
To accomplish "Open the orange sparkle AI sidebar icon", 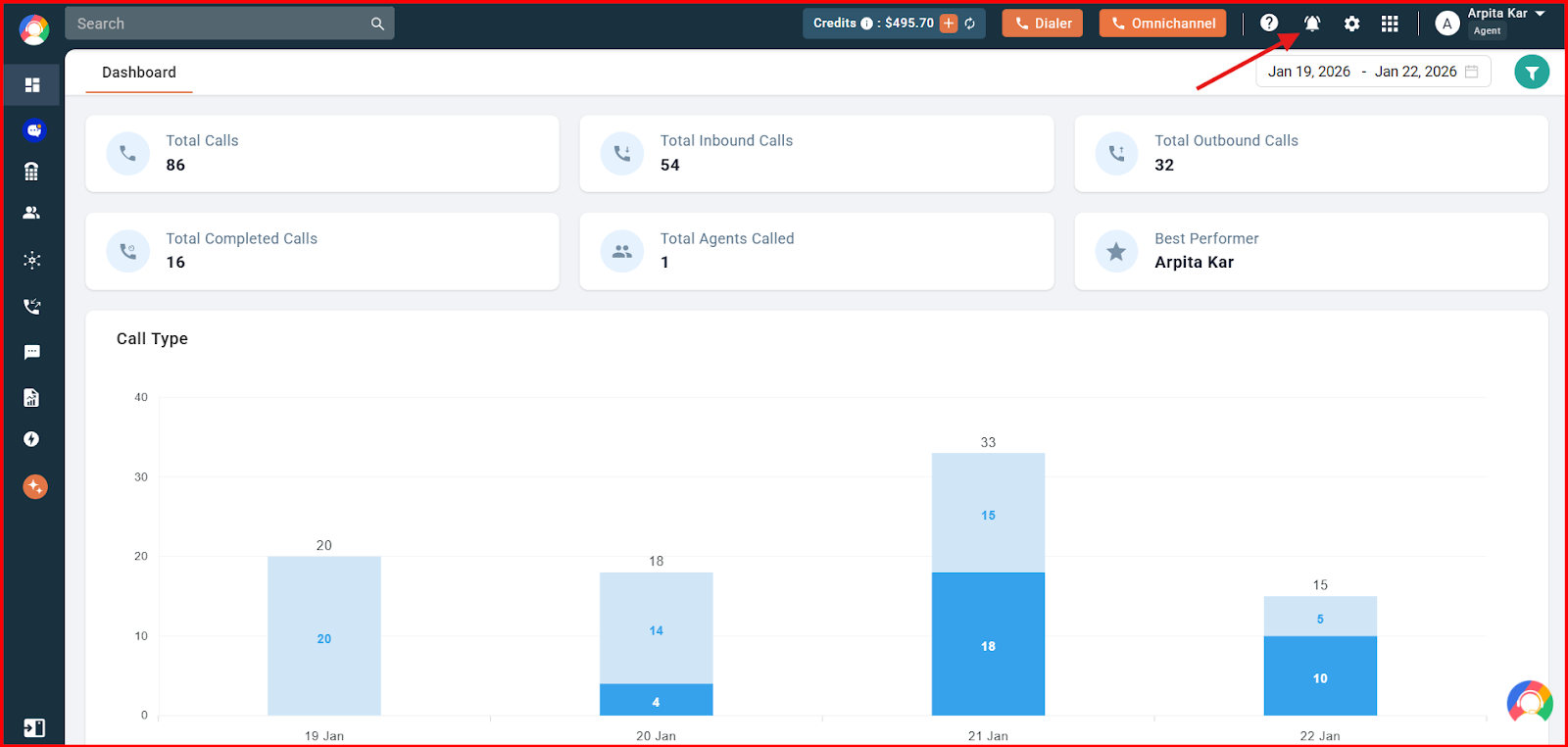I will tap(34, 486).
